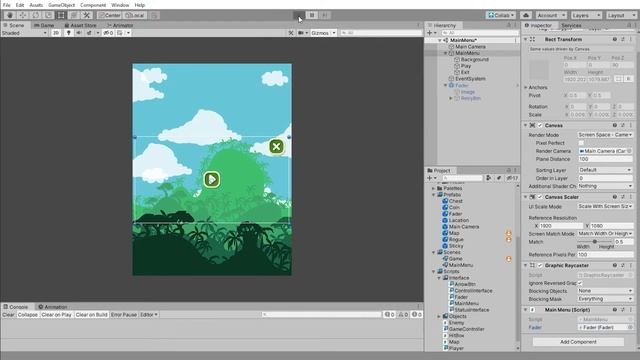
Task: Click the Collab button
Action: [501, 15]
